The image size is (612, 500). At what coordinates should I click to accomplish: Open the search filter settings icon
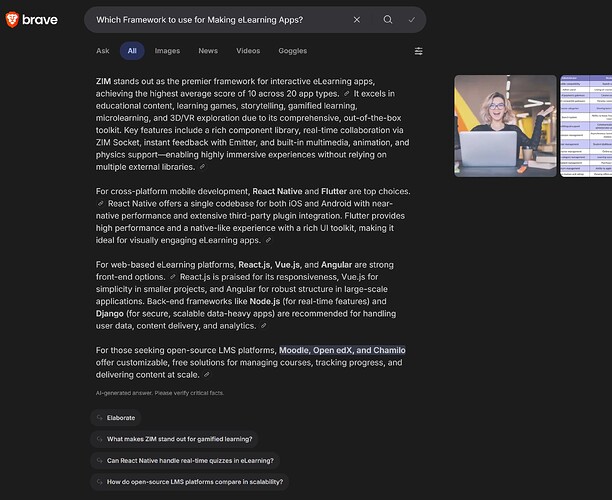point(418,51)
